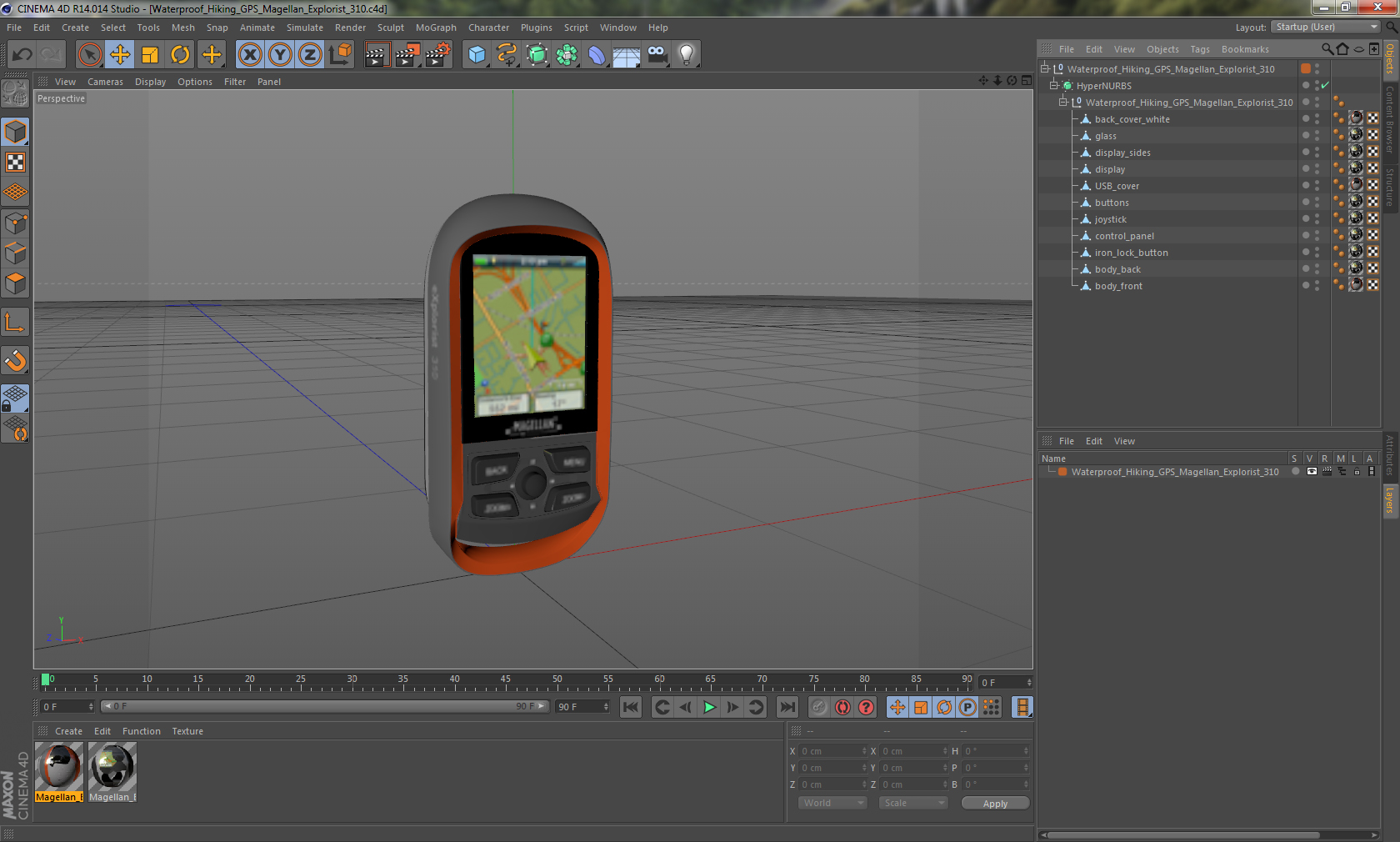Click the Axis tool L icon

pos(15,322)
